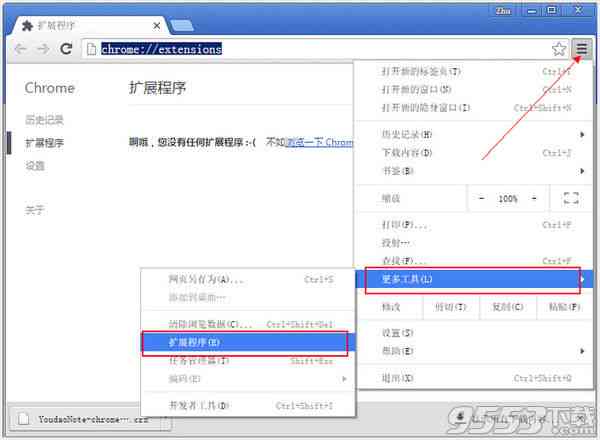600x440 pixels.
Task: Decrease zoom with the minus button
Action: (x=482, y=198)
